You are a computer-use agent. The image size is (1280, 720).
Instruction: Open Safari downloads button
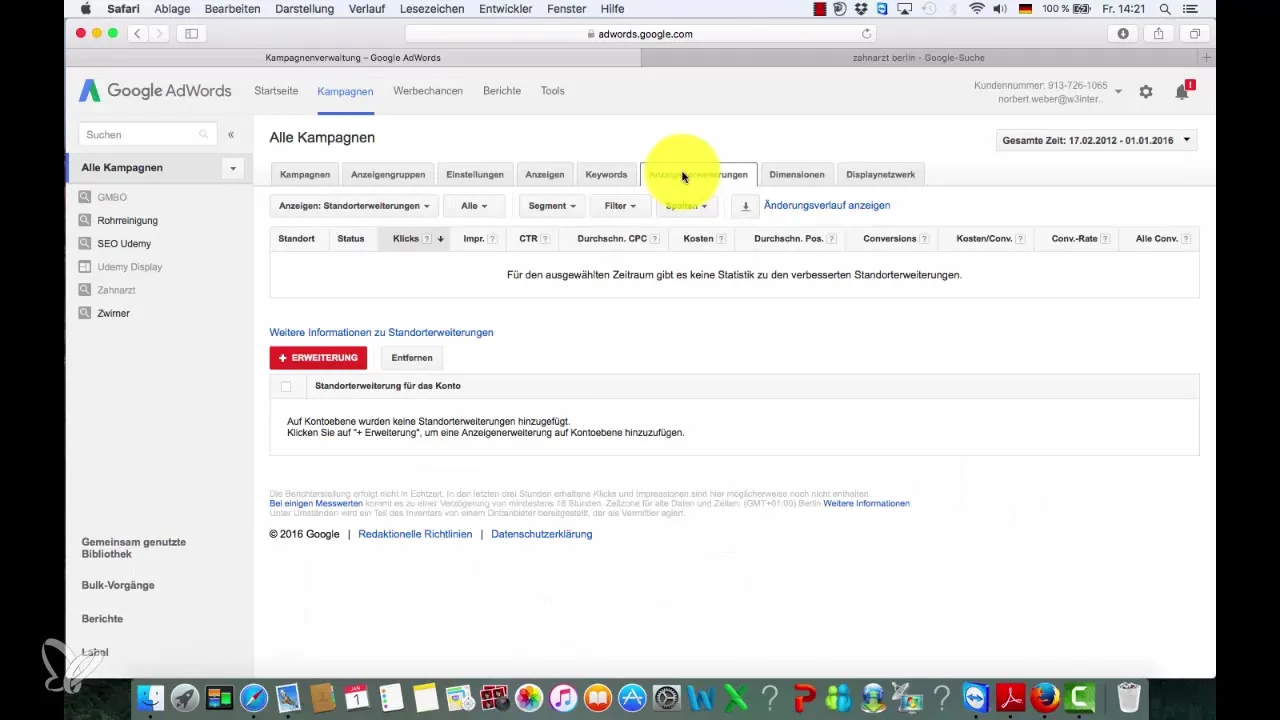[x=1123, y=33]
